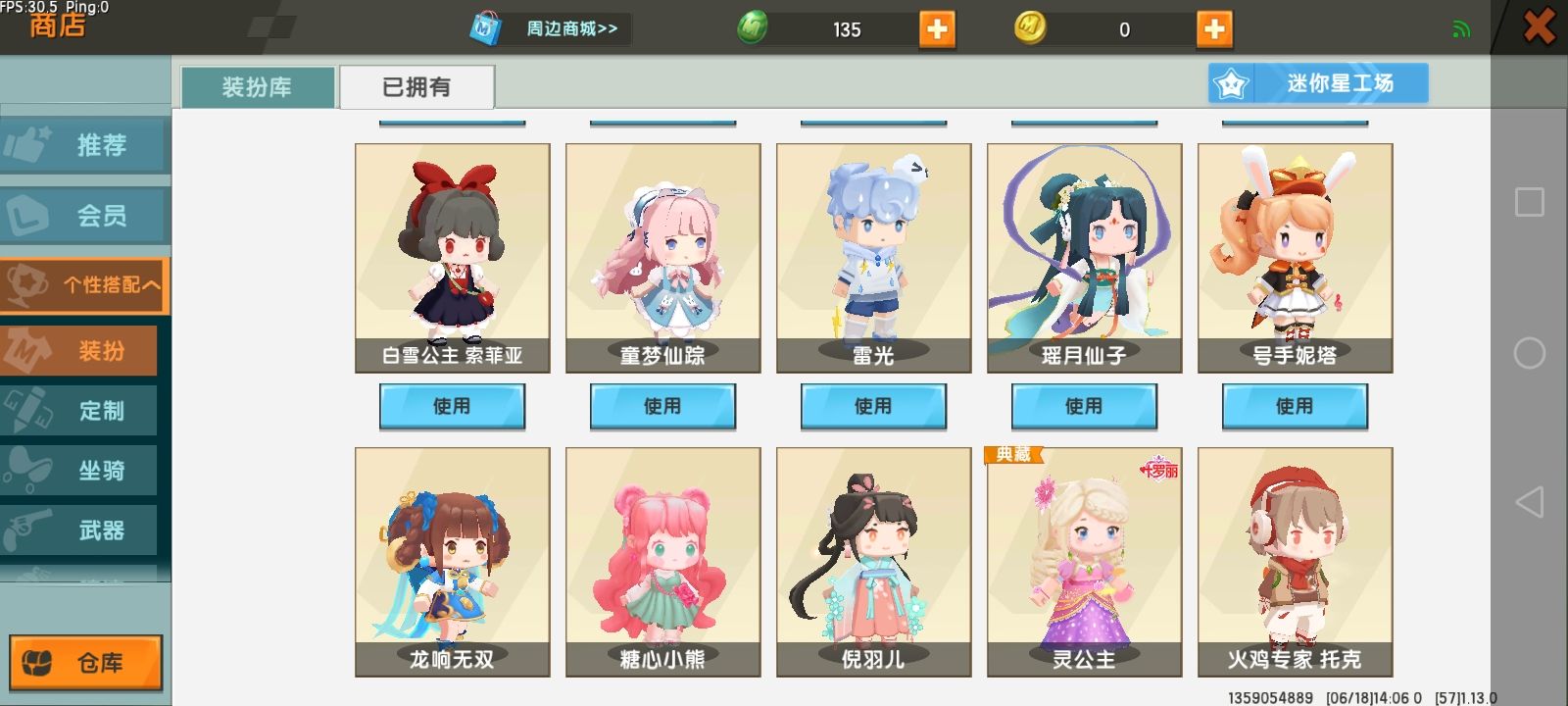Add more gold coins with plus
The width and height of the screenshot is (1568, 706).
pos(1214,29)
